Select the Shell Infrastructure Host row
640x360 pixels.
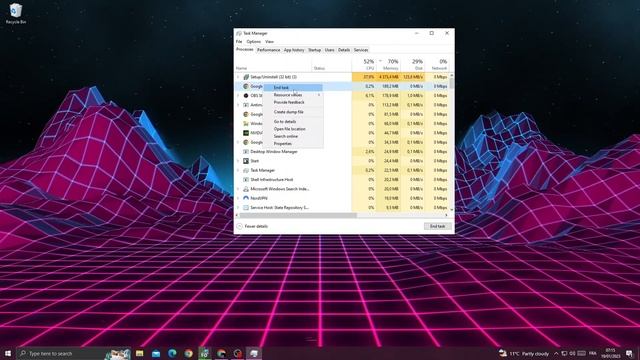click(x=342, y=180)
